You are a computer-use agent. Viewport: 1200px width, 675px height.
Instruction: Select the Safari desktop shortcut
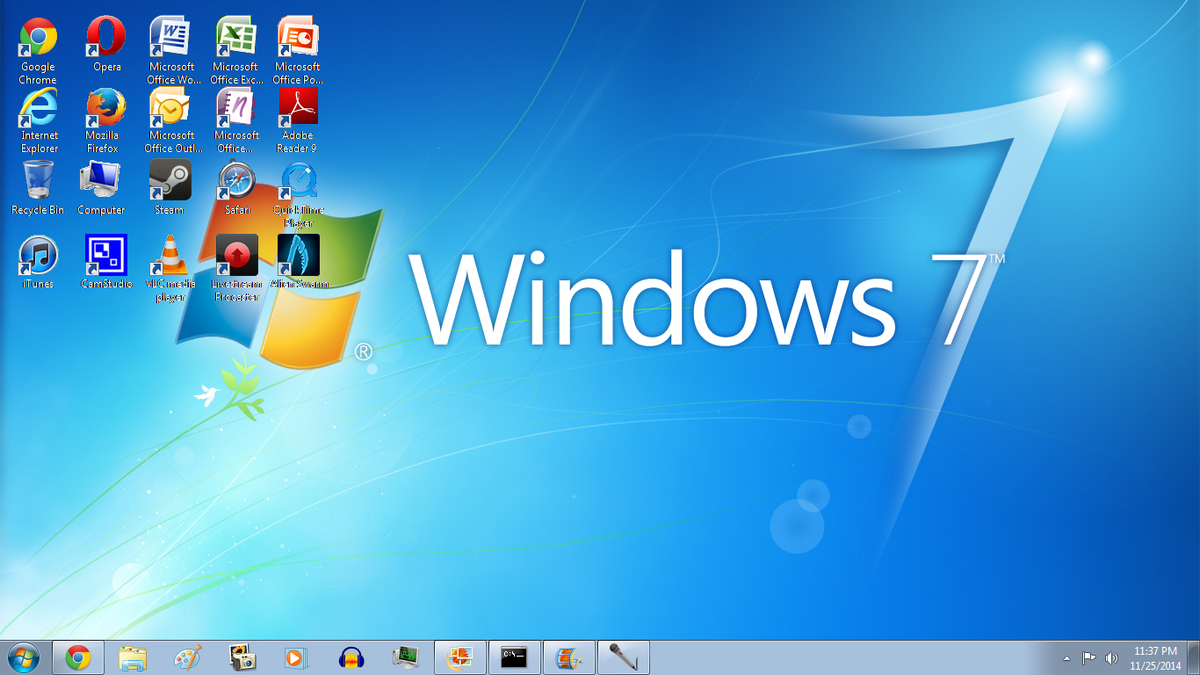237,187
